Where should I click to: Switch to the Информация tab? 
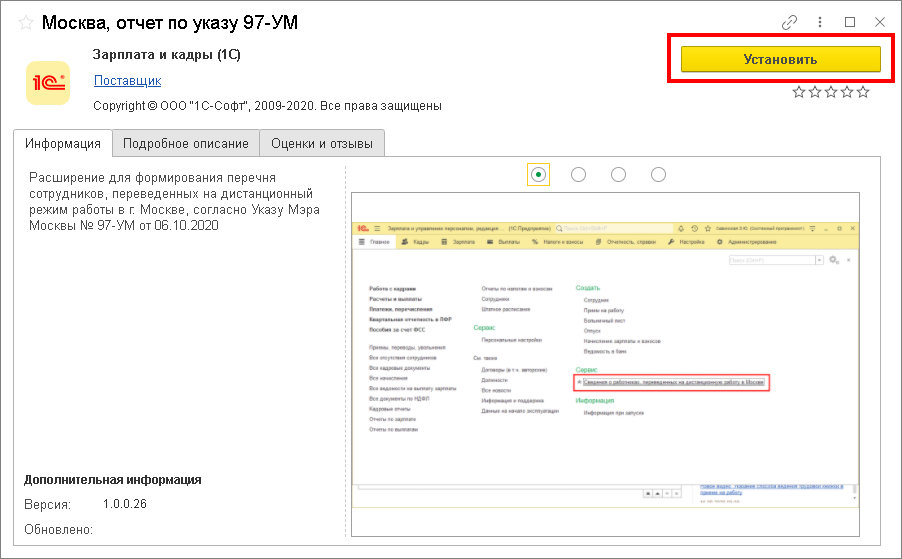tap(63, 143)
